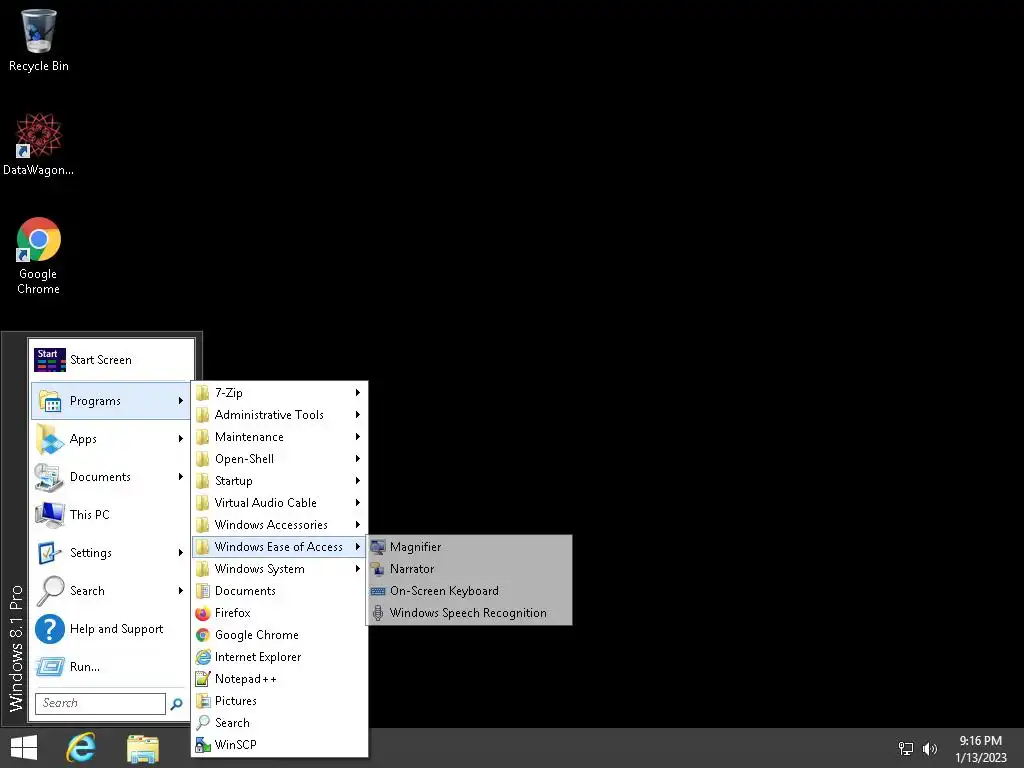Expand the 7-Zip folder

[280, 392]
